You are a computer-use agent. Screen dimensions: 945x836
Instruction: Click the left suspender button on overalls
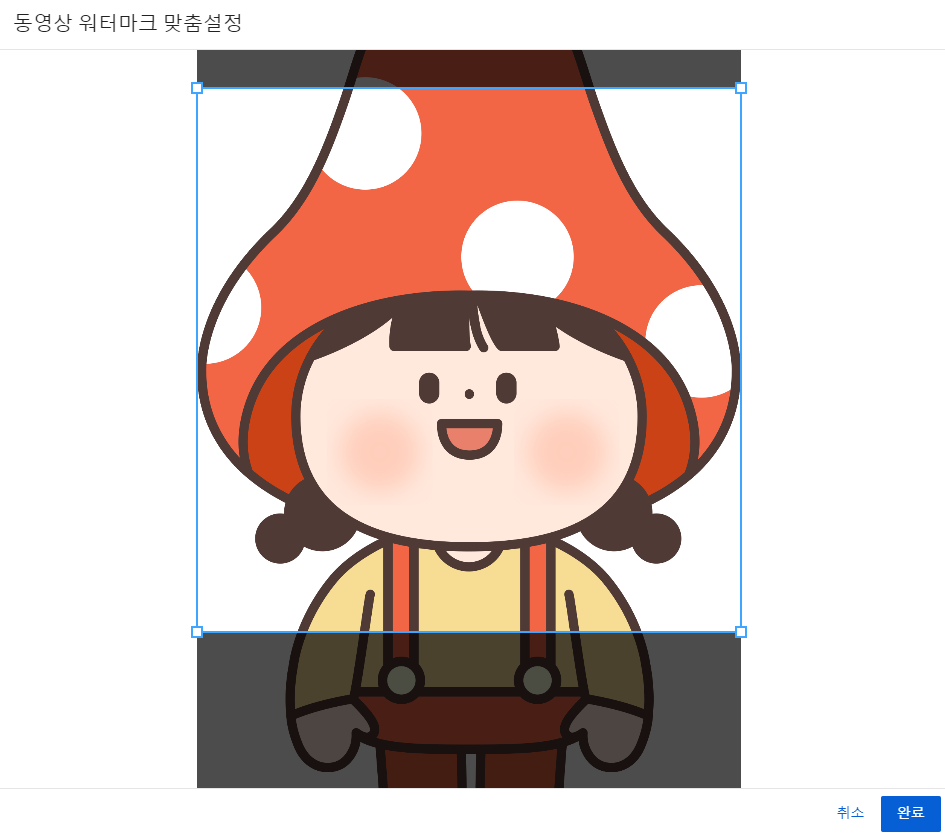(401, 680)
